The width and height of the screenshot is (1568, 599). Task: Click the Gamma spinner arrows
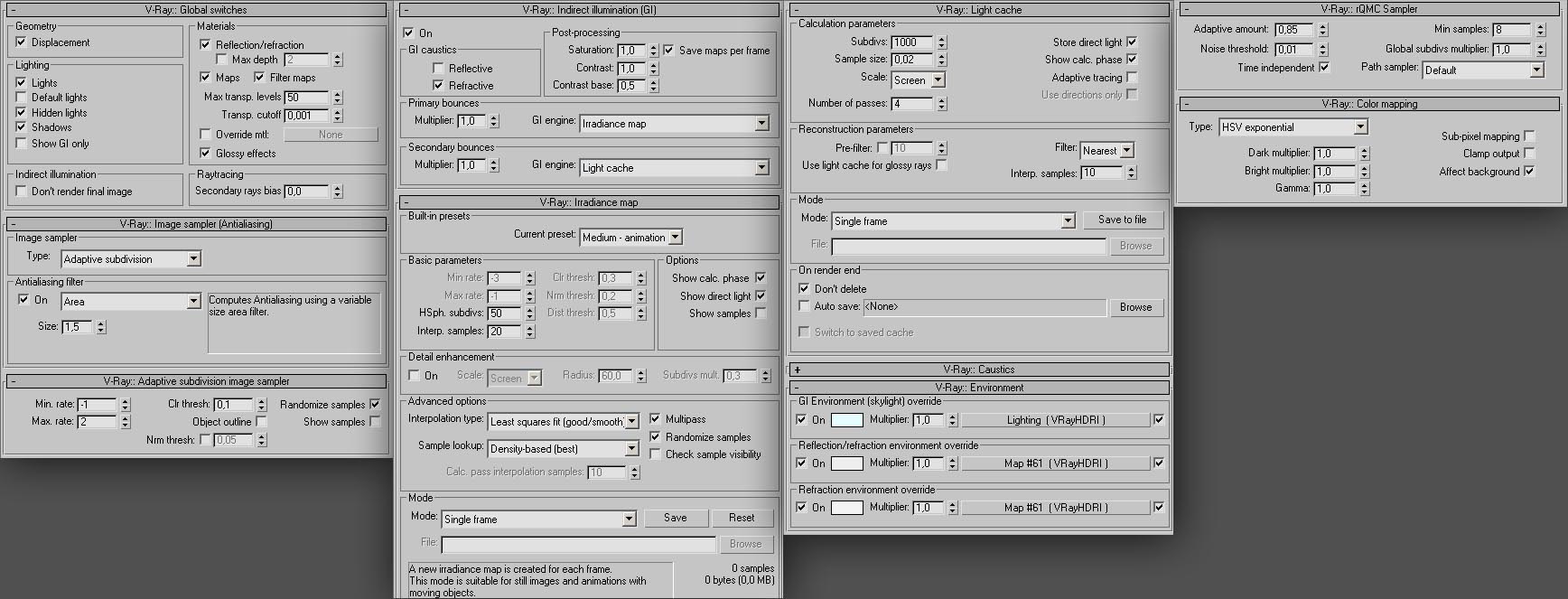click(x=1365, y=189)
